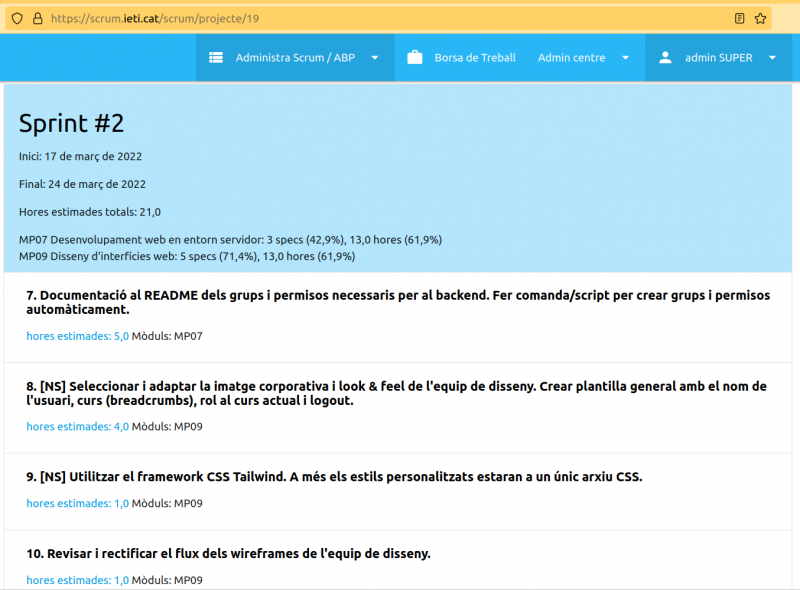Click the list icon beside Administra Scrum

[x=216, y=58]
